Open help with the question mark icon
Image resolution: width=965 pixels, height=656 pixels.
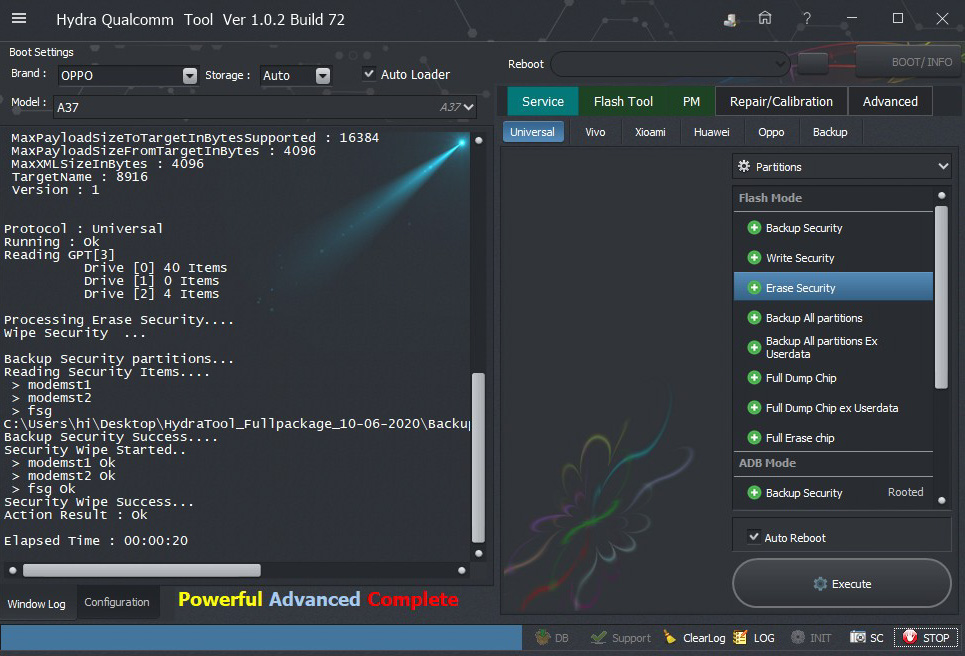[x=807, y=19]
